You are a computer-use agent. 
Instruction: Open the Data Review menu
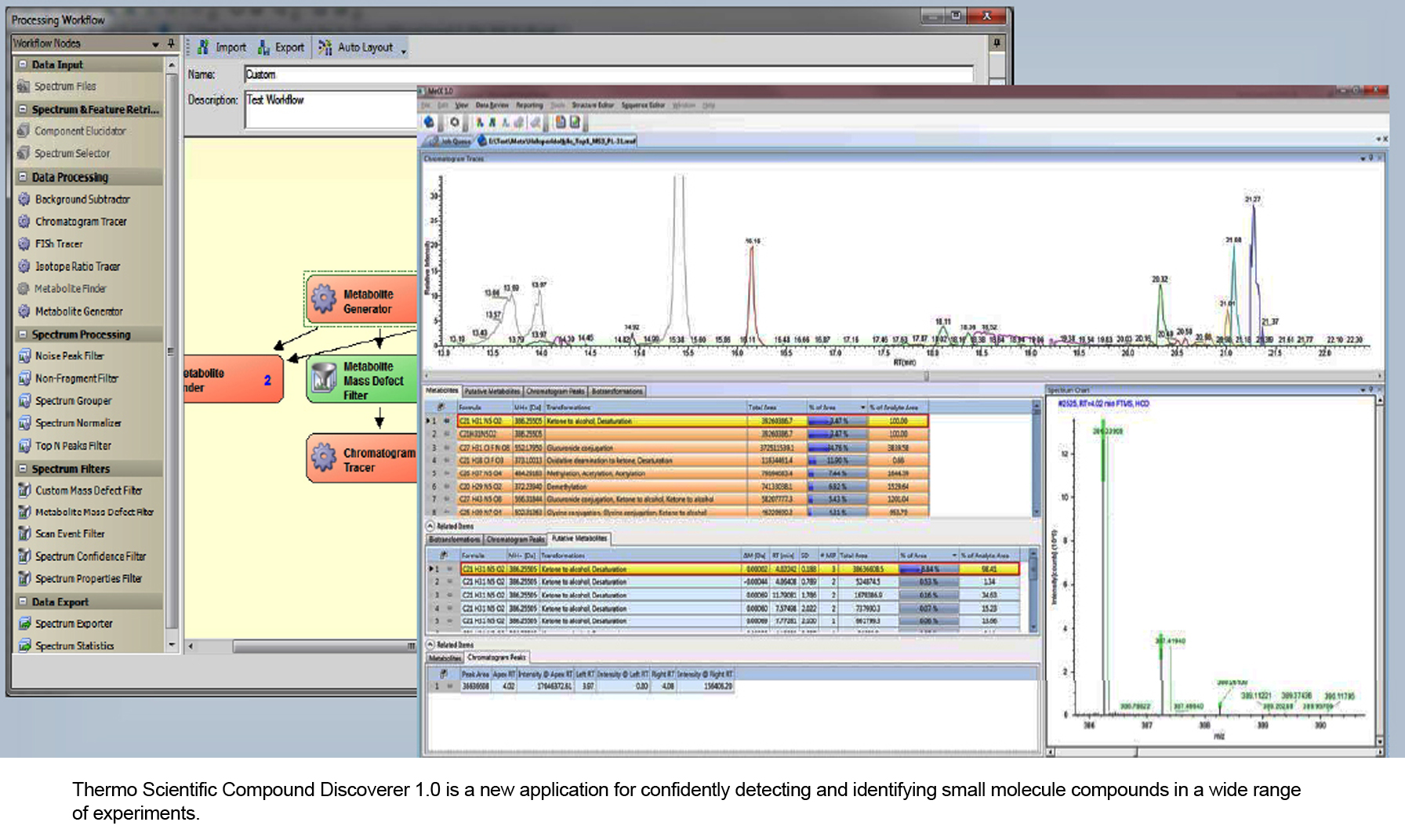(492, 105)
